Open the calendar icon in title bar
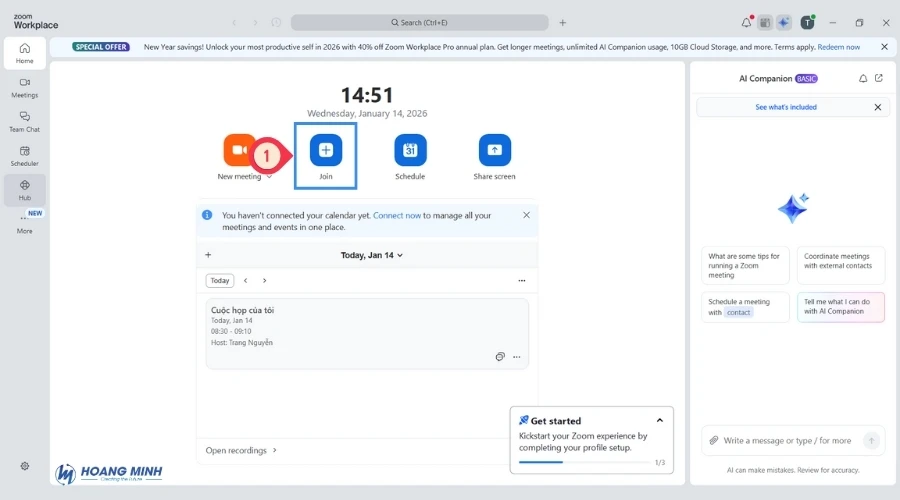The image size is (900, 500). (765, 22)
